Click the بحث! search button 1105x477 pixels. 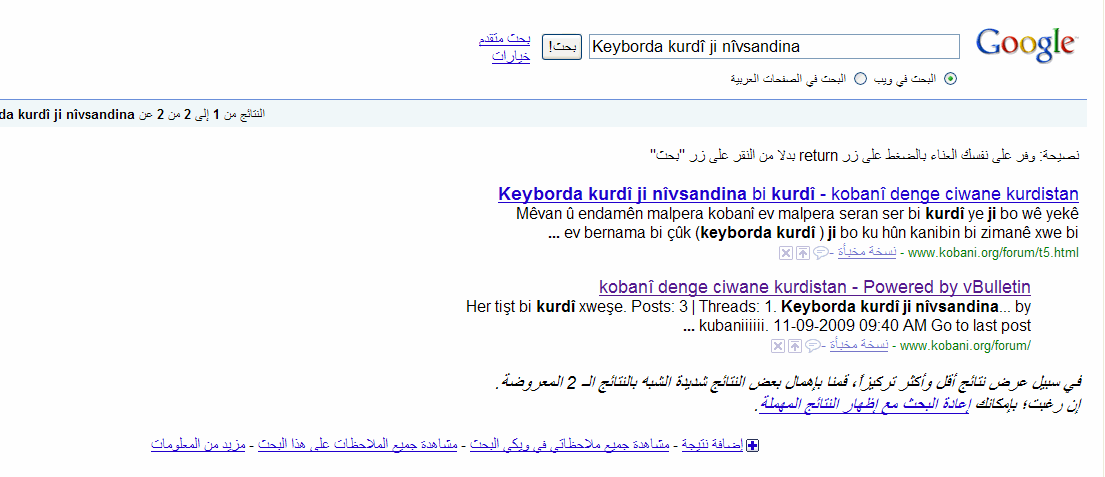(562, 47)
